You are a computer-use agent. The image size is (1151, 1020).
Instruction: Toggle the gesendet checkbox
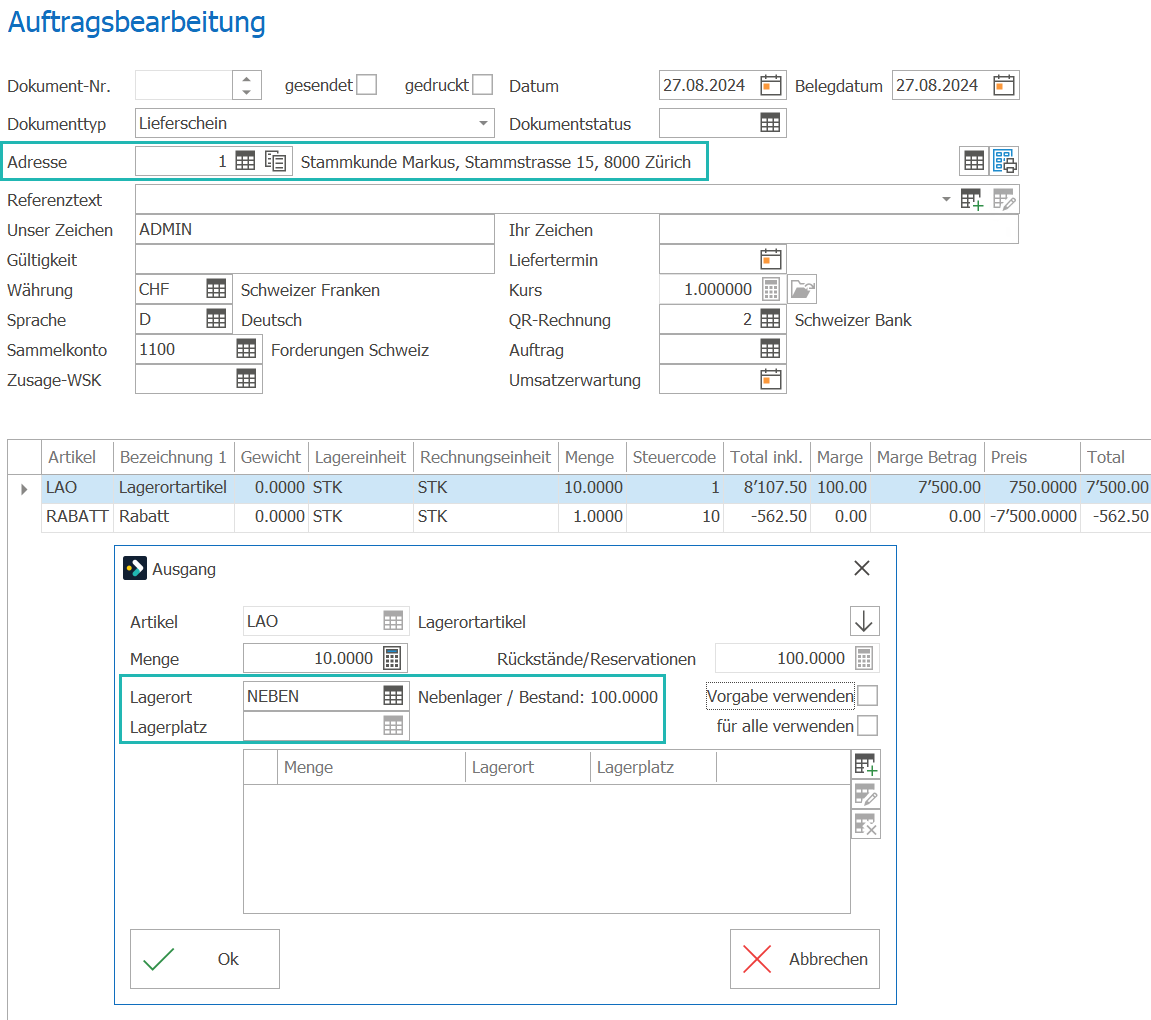coord(366,85)
